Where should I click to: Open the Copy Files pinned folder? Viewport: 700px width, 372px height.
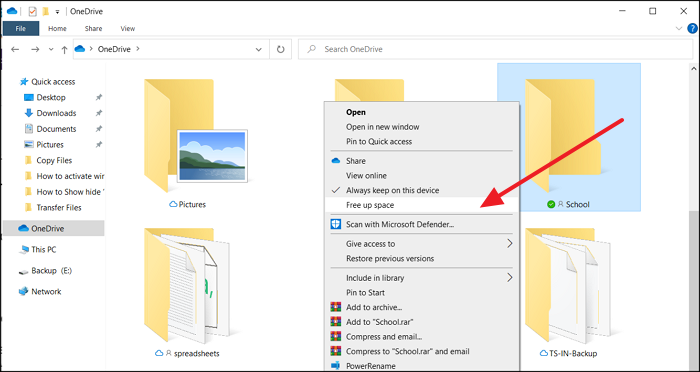click(x=54, y=160)
